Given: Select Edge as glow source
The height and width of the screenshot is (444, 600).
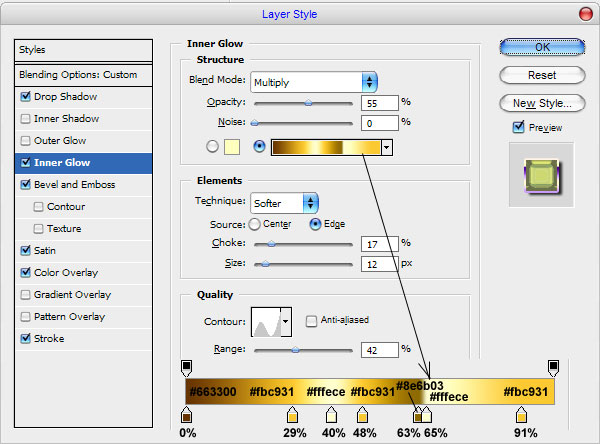Looking at the screenshot, I should [315, 224].
